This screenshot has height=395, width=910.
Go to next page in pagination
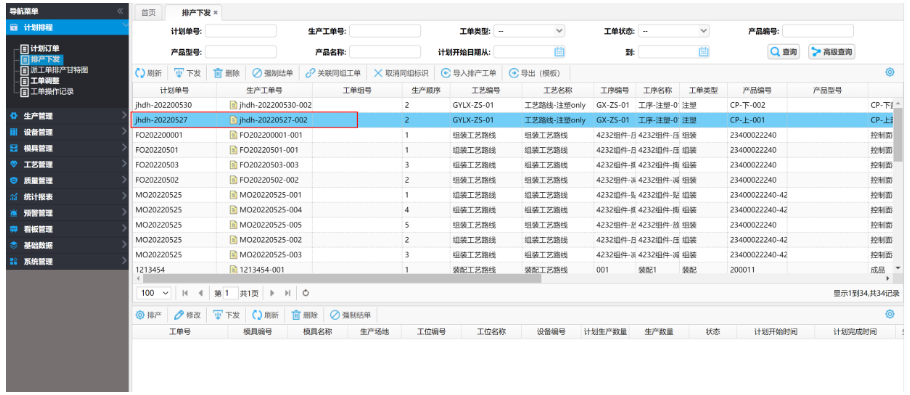click(x=272, y=293)
